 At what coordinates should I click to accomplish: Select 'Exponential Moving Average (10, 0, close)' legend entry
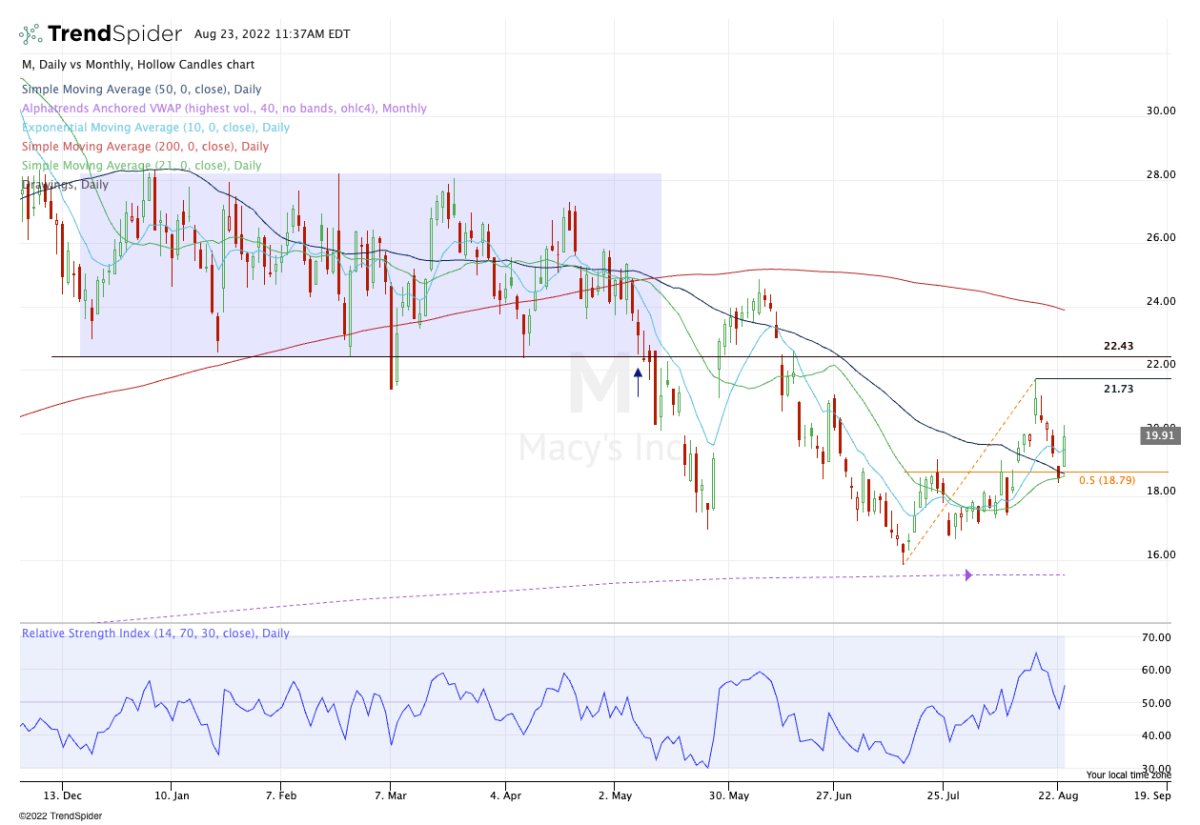pyautogui.click(x=155, y=127)
